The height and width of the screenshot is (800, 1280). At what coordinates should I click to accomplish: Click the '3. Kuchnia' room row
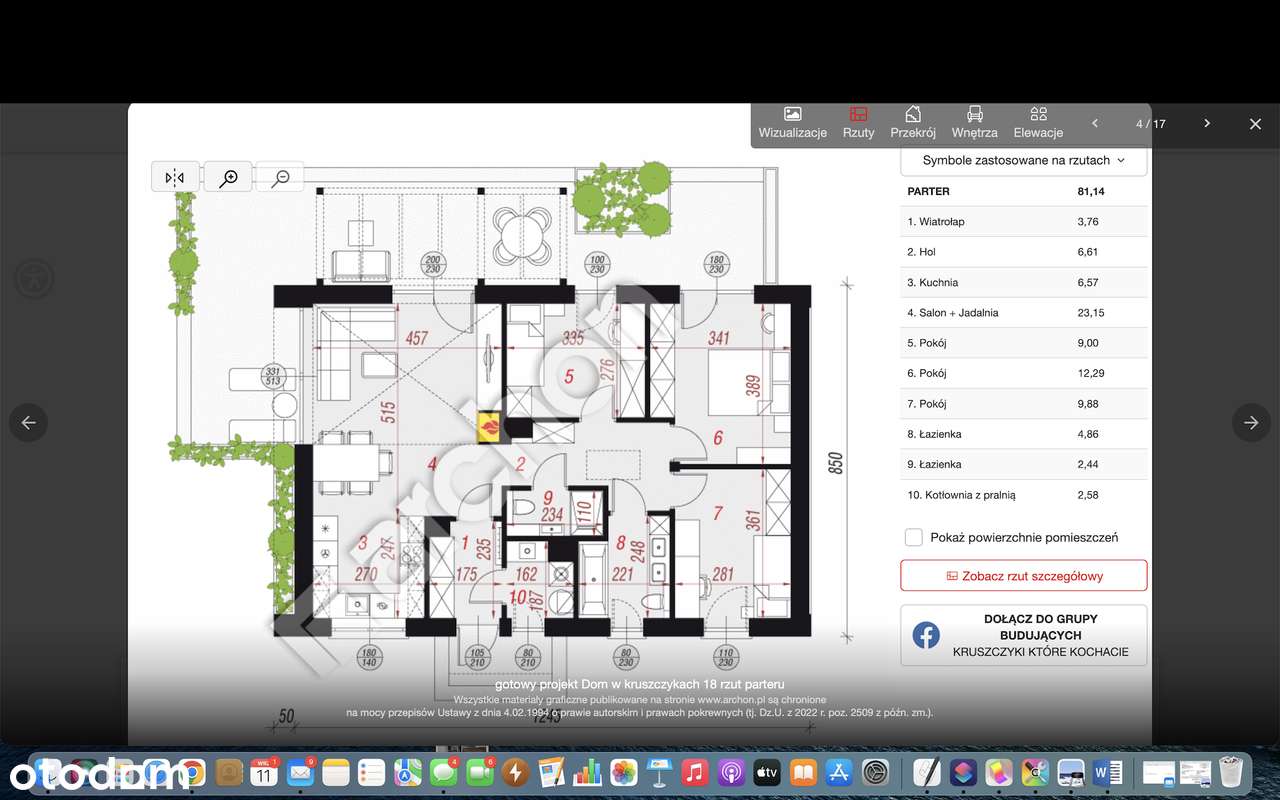point(1023,283)
